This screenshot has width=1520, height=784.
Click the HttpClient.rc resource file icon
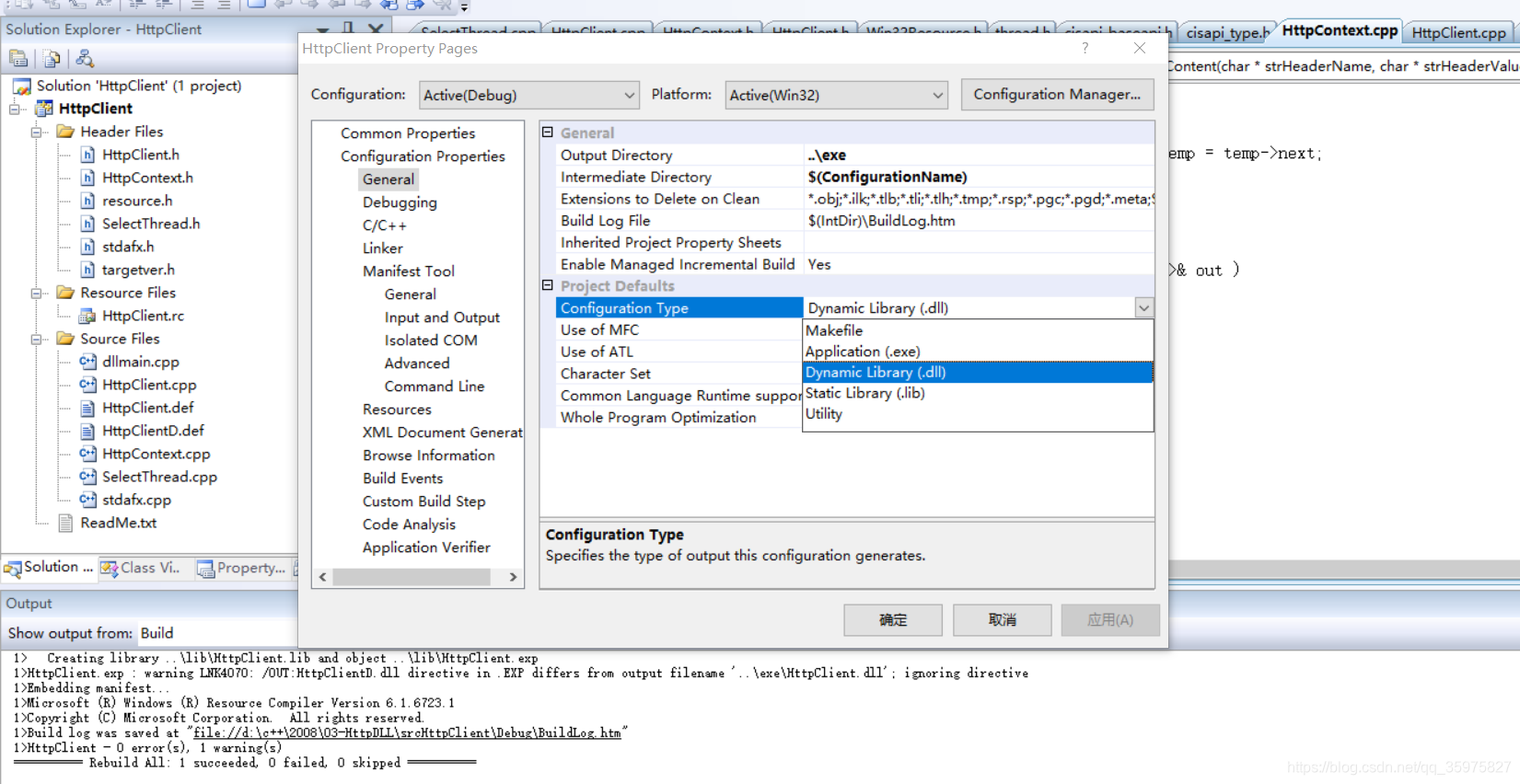(x=87, y=316)
